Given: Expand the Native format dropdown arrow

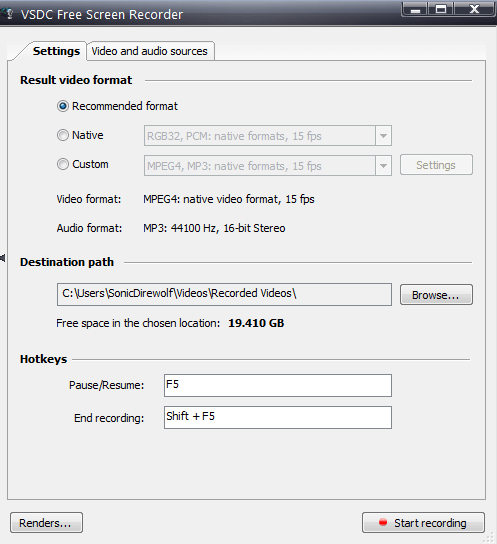Looking at the screenshot, I should pos(383,136).
